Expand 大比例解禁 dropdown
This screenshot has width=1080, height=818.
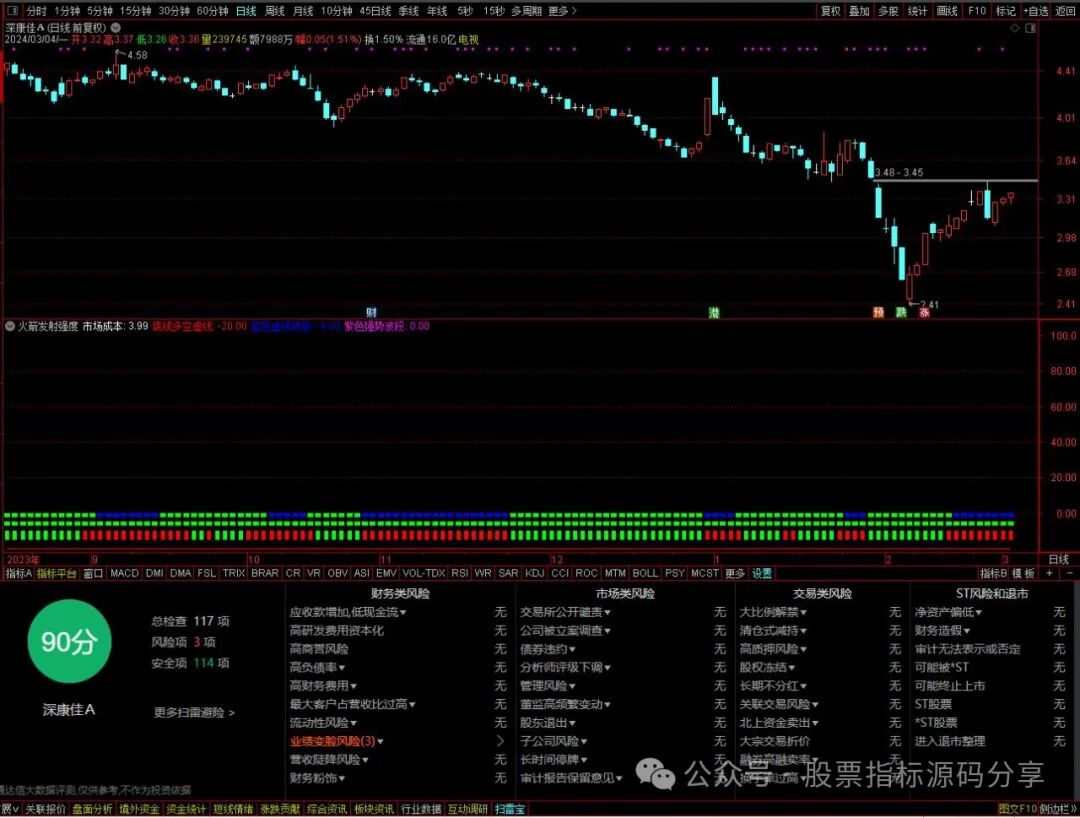point(773,612)
